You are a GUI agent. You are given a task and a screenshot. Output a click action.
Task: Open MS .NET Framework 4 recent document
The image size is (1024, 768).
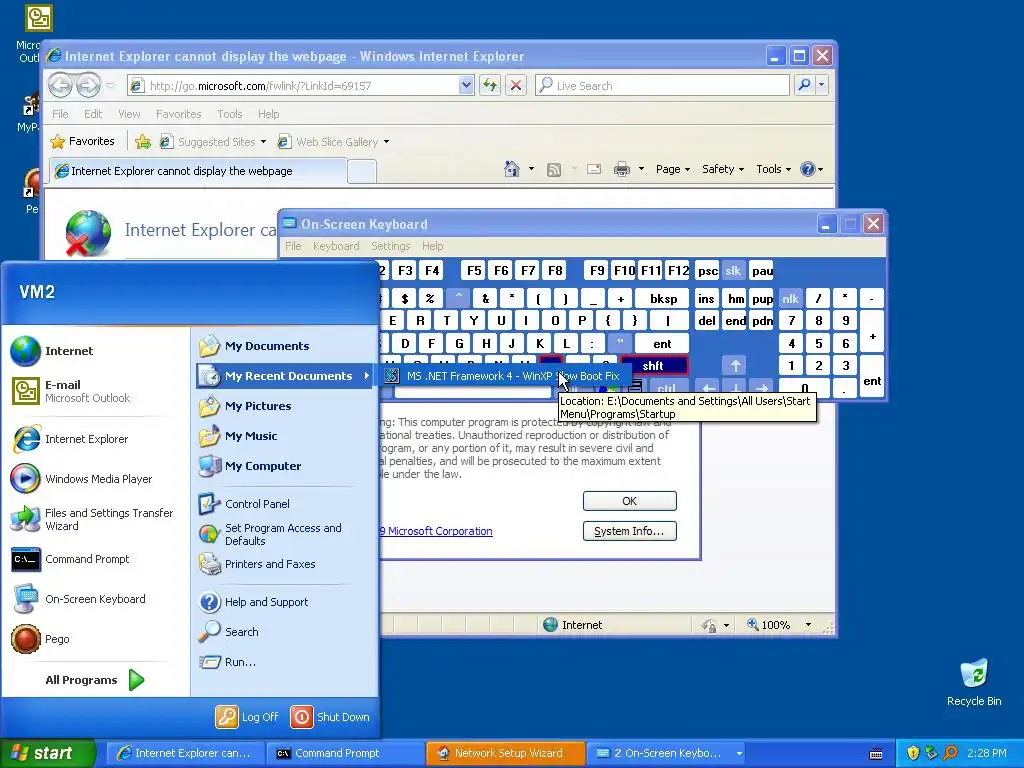[503, 376]
